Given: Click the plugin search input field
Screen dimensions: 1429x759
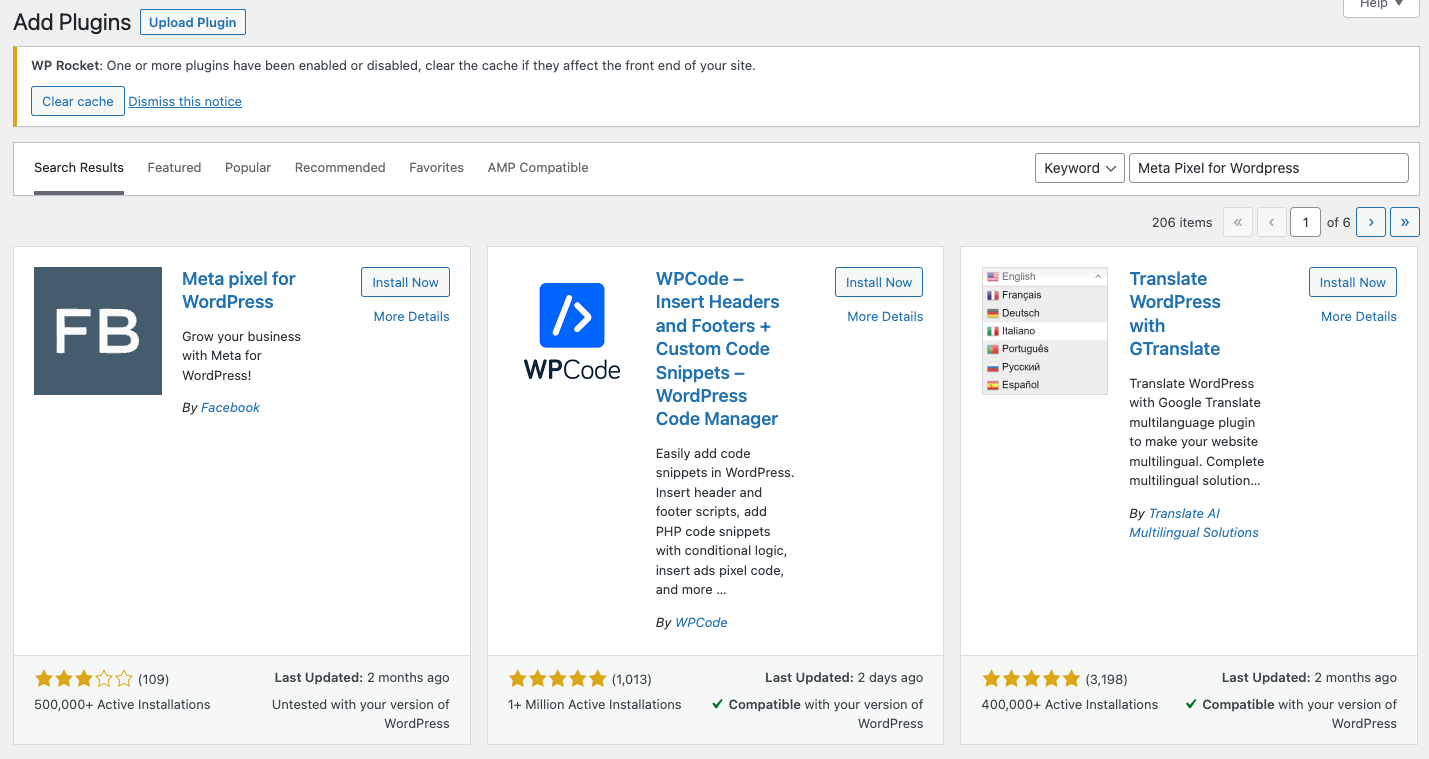Looking at the screenshot, I should (x=1267, y=168).
